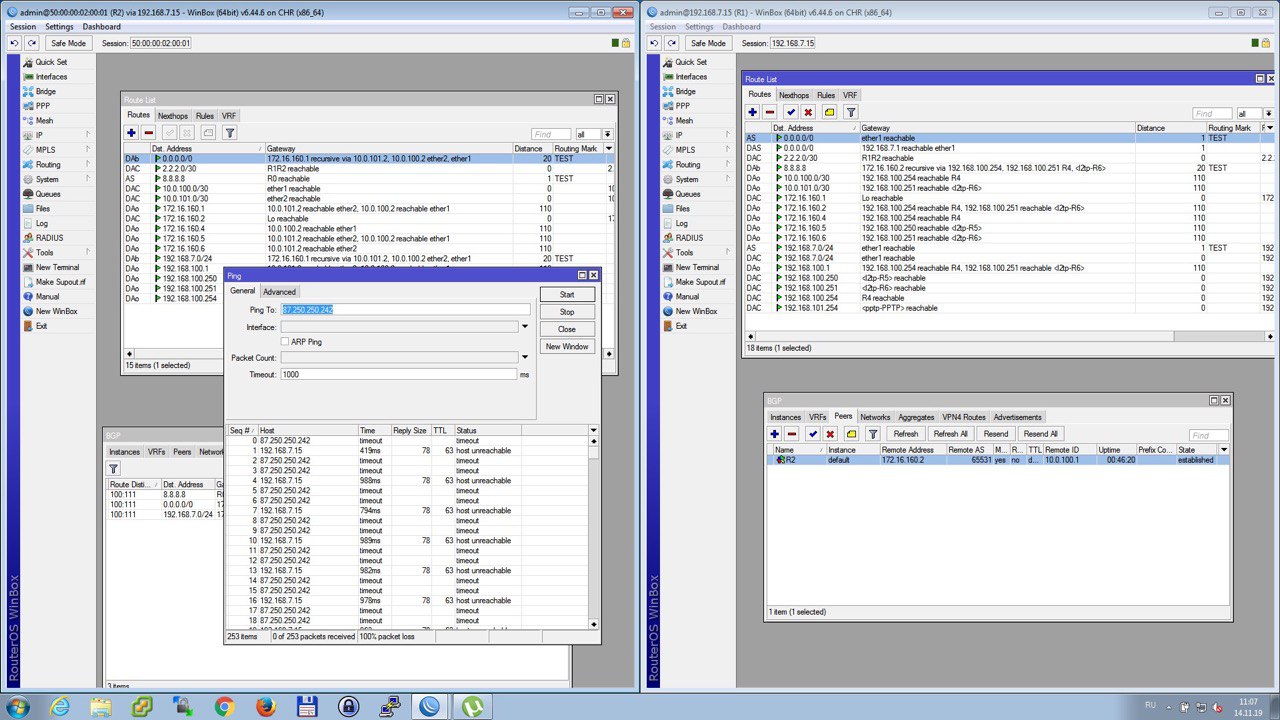Add a BGP peer with plus icon in R1 BGP window
This screenshot has height=720, width=1280.
774,434
